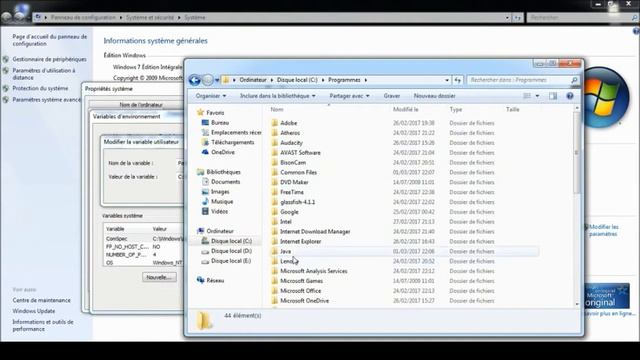640x360 pixels.
Task: Select the Atheros folder icon
Action: tap(275, 133)
